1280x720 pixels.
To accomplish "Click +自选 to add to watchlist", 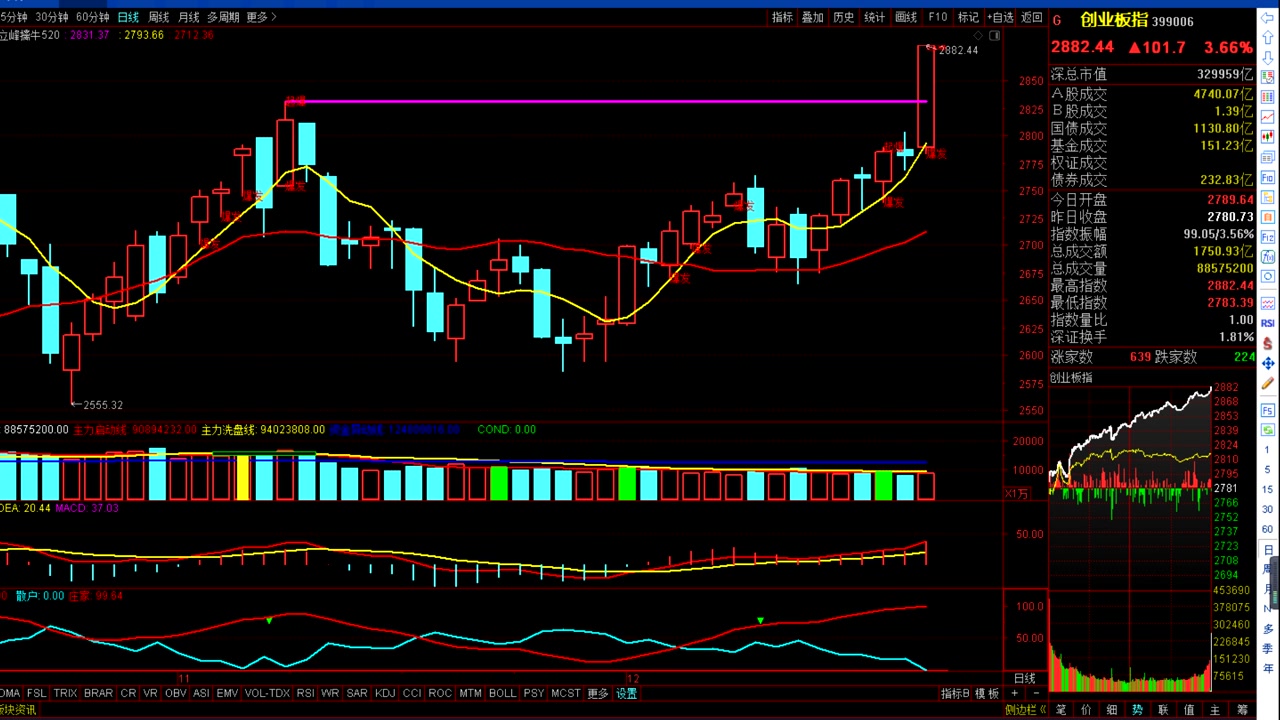I will [x=1001, y=17].
